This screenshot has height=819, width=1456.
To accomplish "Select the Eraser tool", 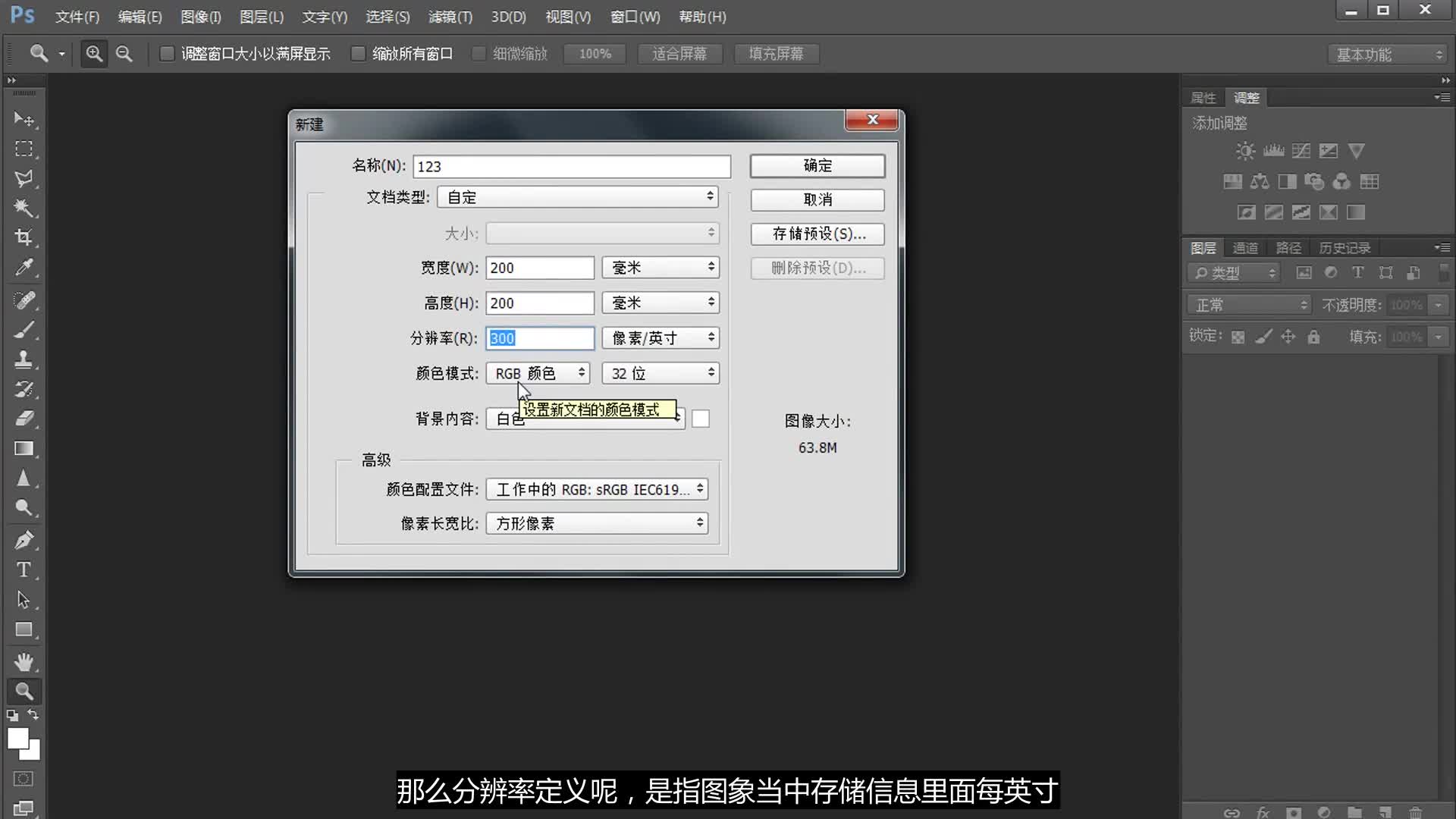I will tap(24, 418).
